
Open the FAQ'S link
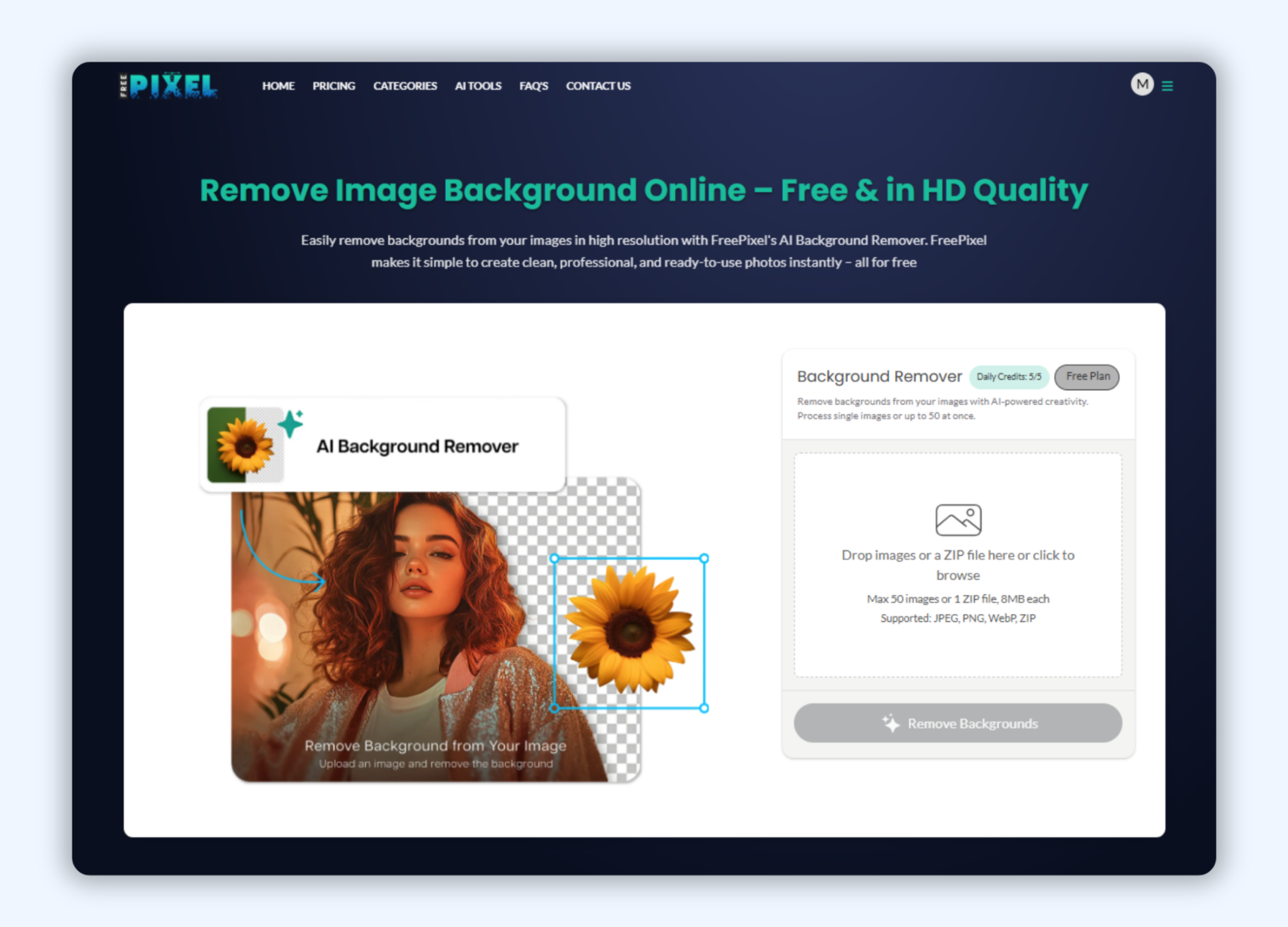coord(533,87)
